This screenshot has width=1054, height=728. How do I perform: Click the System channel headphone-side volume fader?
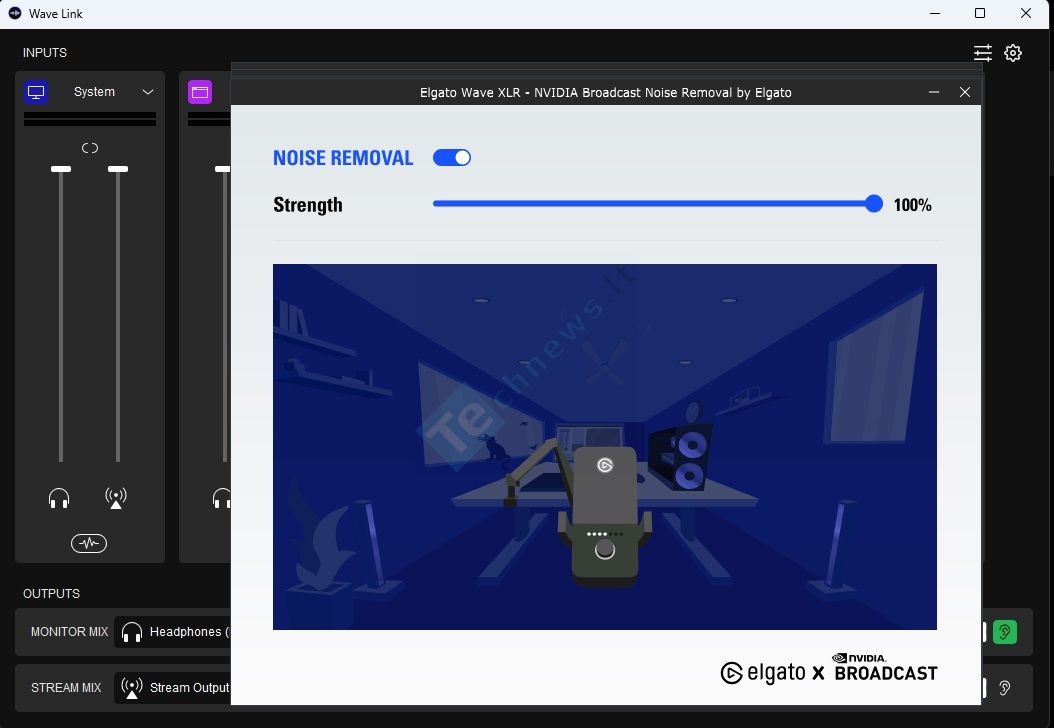point(61,169)
